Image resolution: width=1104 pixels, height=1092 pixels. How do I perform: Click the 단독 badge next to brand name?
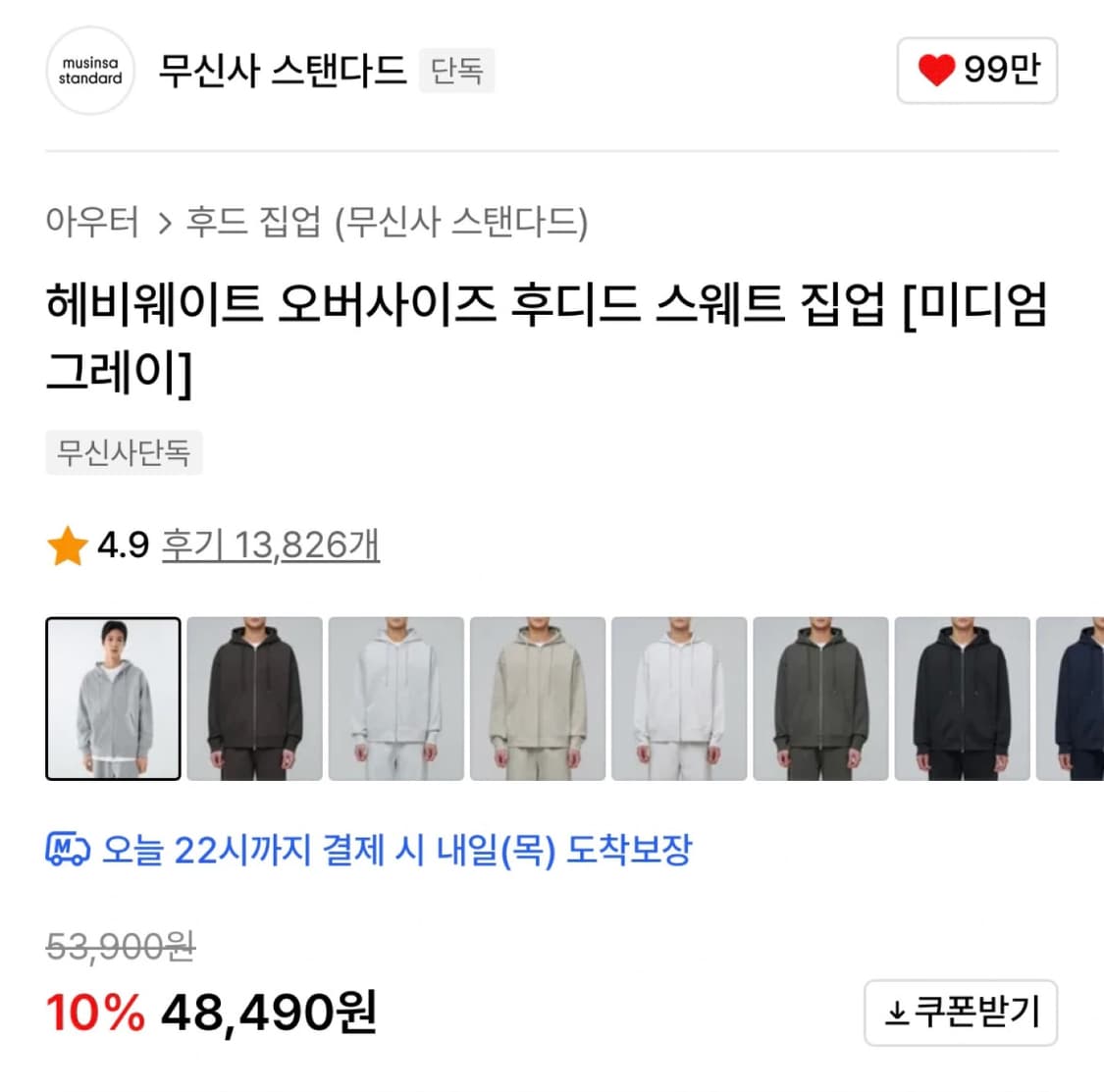[455, 71]
